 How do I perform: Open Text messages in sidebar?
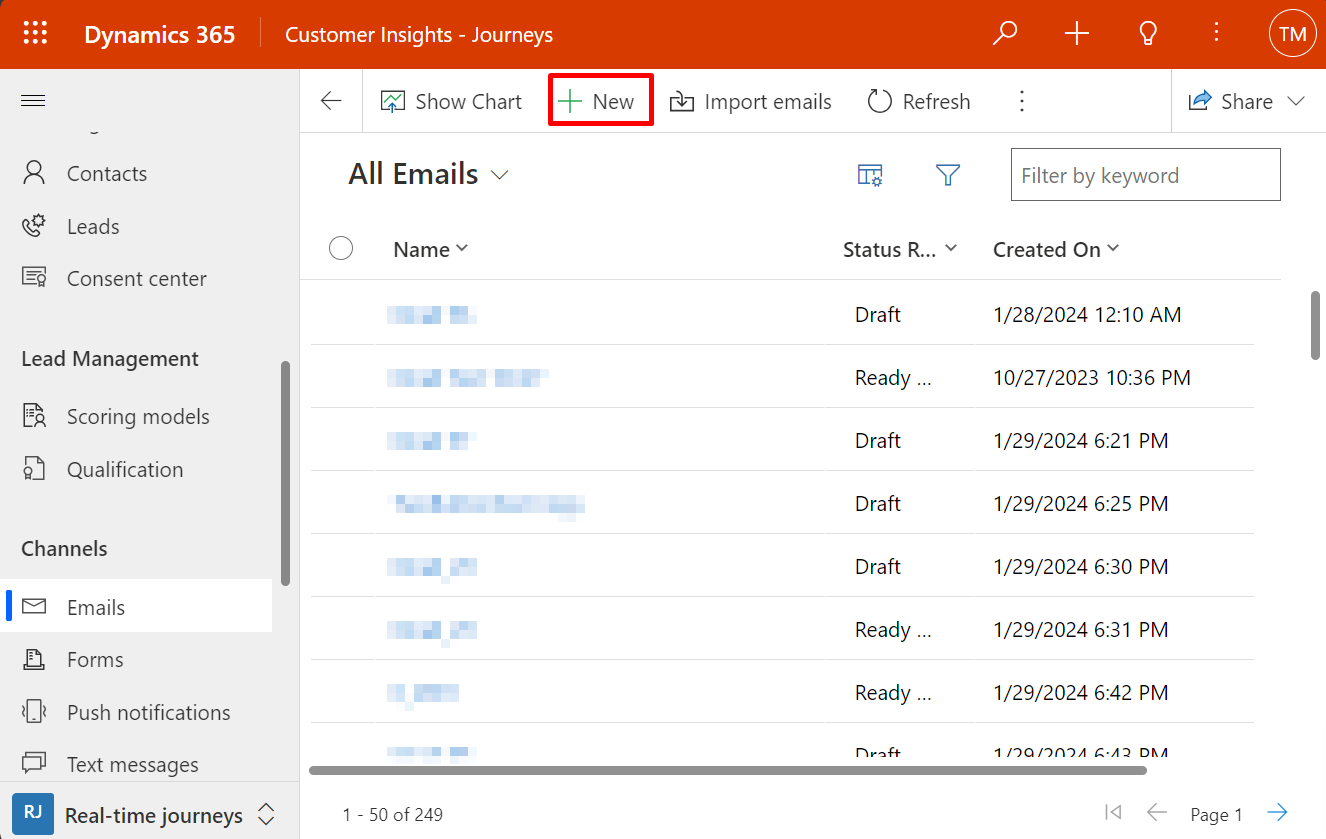tap(132, 765)
